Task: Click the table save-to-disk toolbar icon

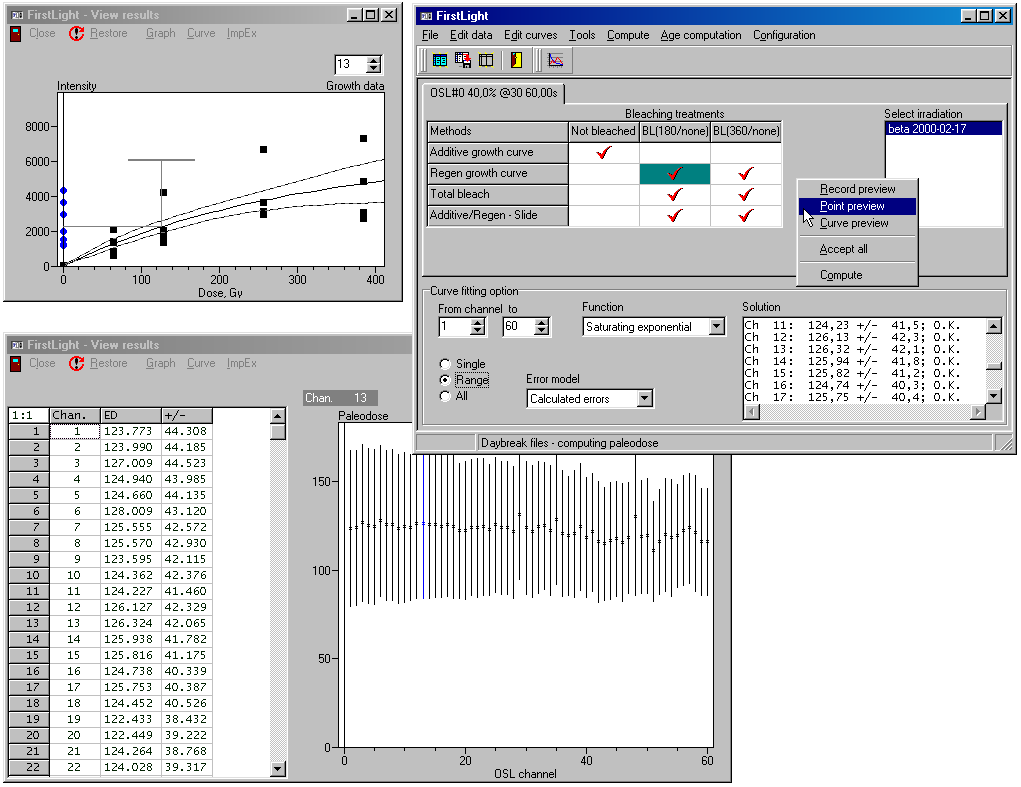Action: click(x=463, y=61)
